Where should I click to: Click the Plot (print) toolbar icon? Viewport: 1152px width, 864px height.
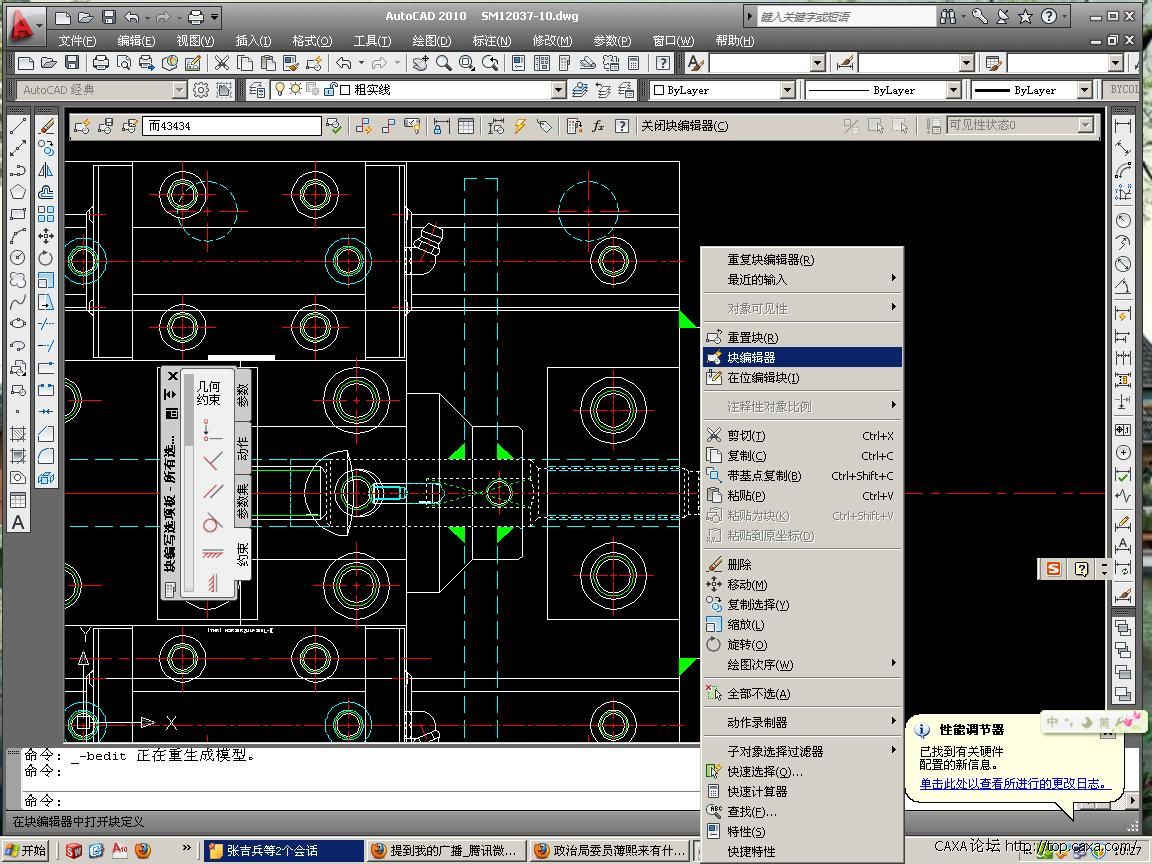pyautogui.click(x=101, y=63)
